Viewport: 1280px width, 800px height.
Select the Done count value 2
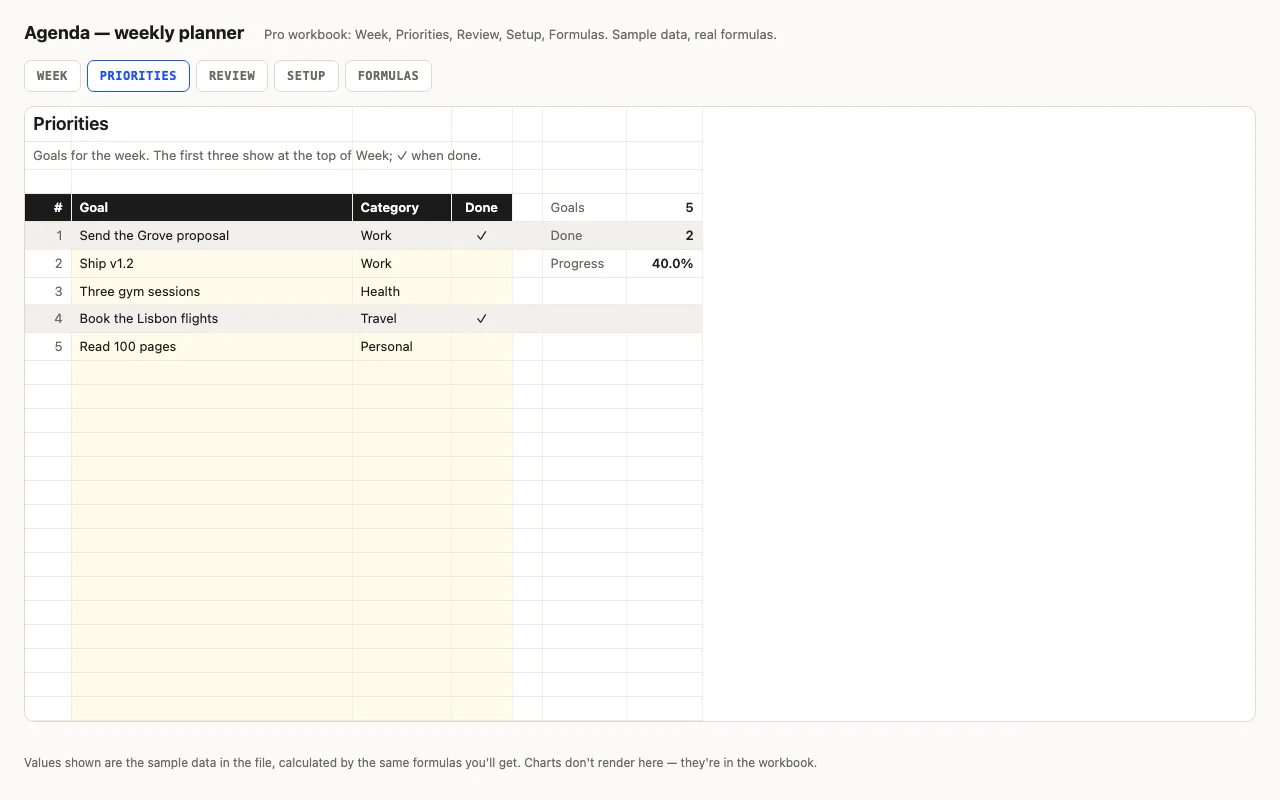[x=665, y=236]
